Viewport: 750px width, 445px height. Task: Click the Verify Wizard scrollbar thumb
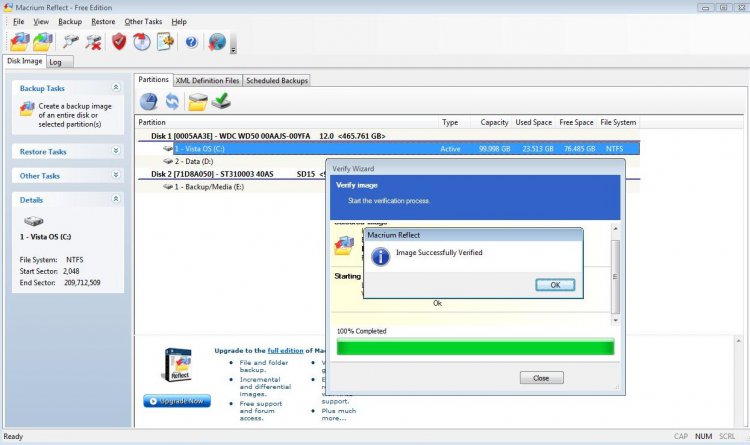coord(616,277)
